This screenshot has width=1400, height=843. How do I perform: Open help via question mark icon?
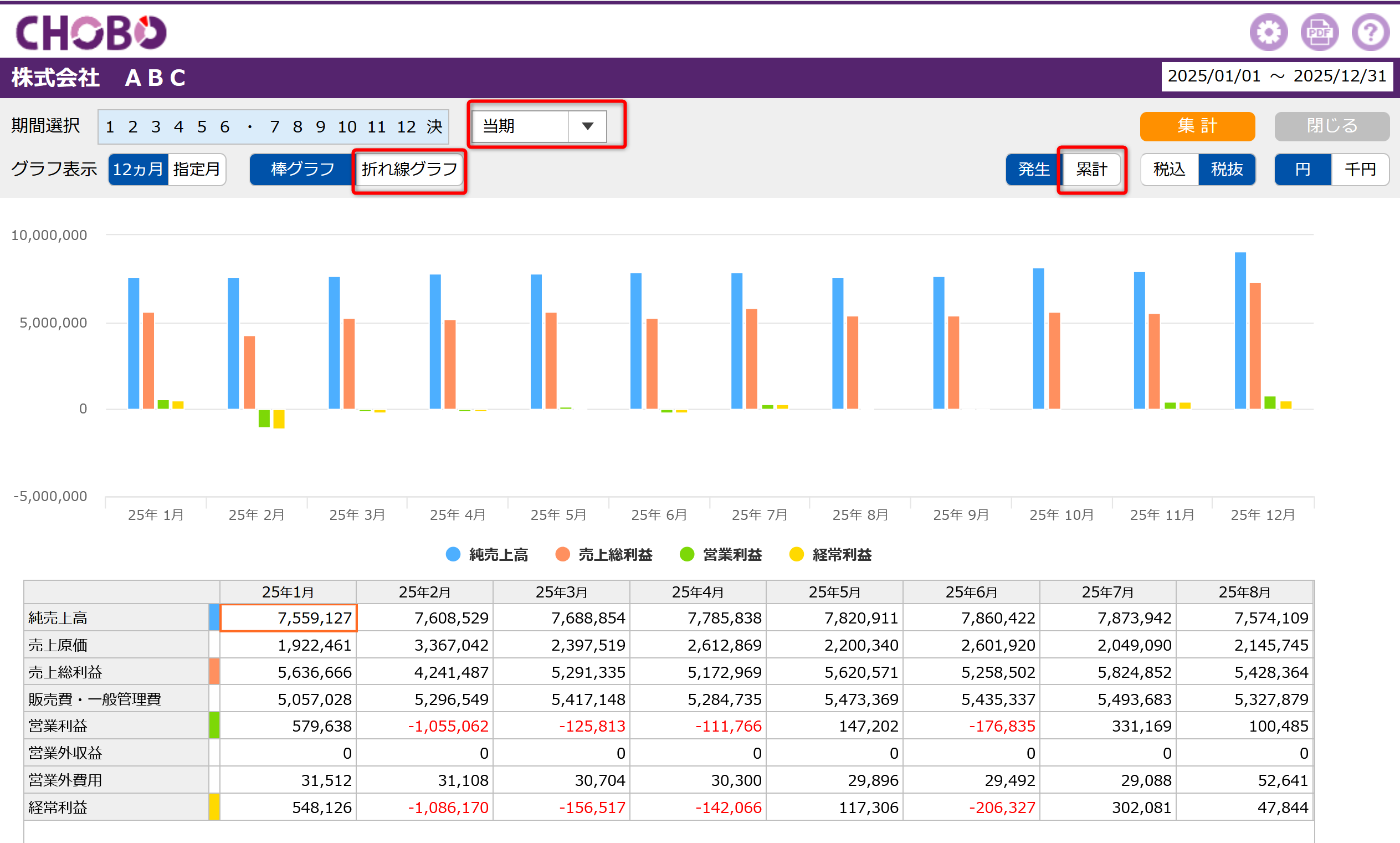pyautogui.click(x=1371, y=32)
